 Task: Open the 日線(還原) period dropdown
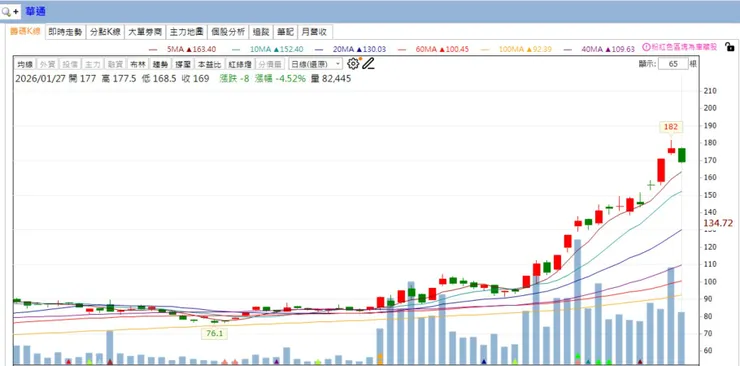(316, 64)
